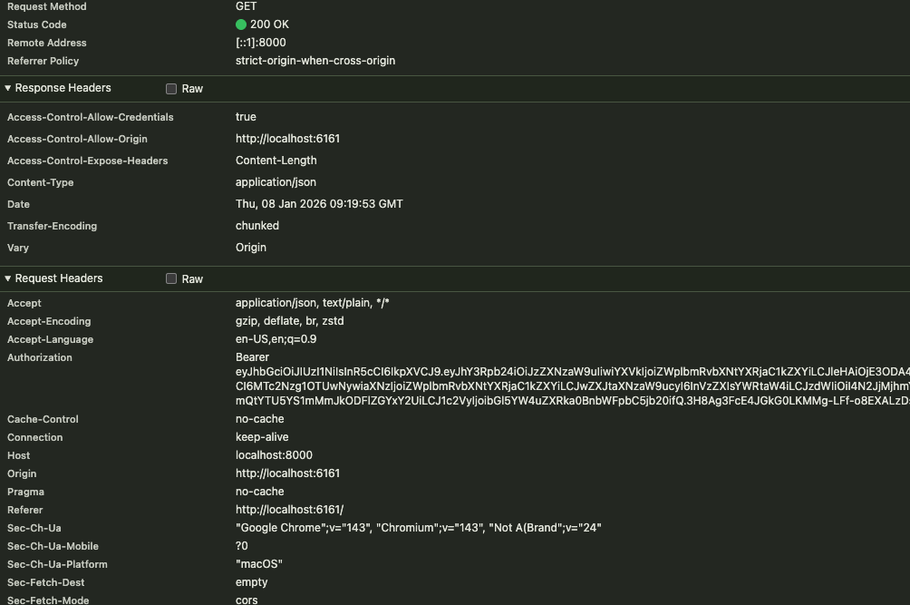The image size is (910, 605).
Task: Click the Accept-Encoding value gzip, deflate, br, zstd
Action: pos(289,321)
